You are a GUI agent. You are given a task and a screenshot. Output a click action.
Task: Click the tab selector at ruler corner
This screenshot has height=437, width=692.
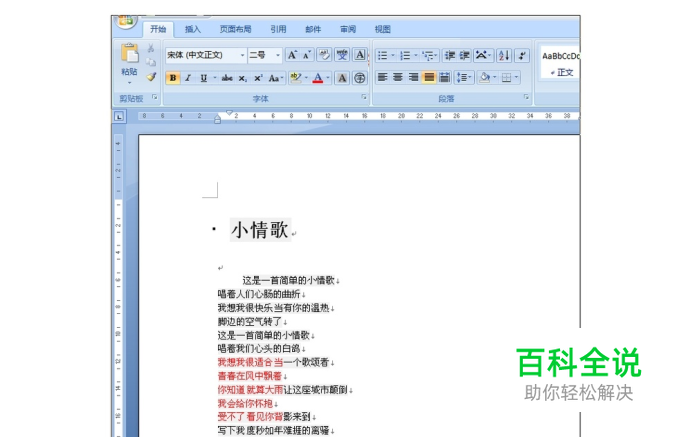point(119,117)
